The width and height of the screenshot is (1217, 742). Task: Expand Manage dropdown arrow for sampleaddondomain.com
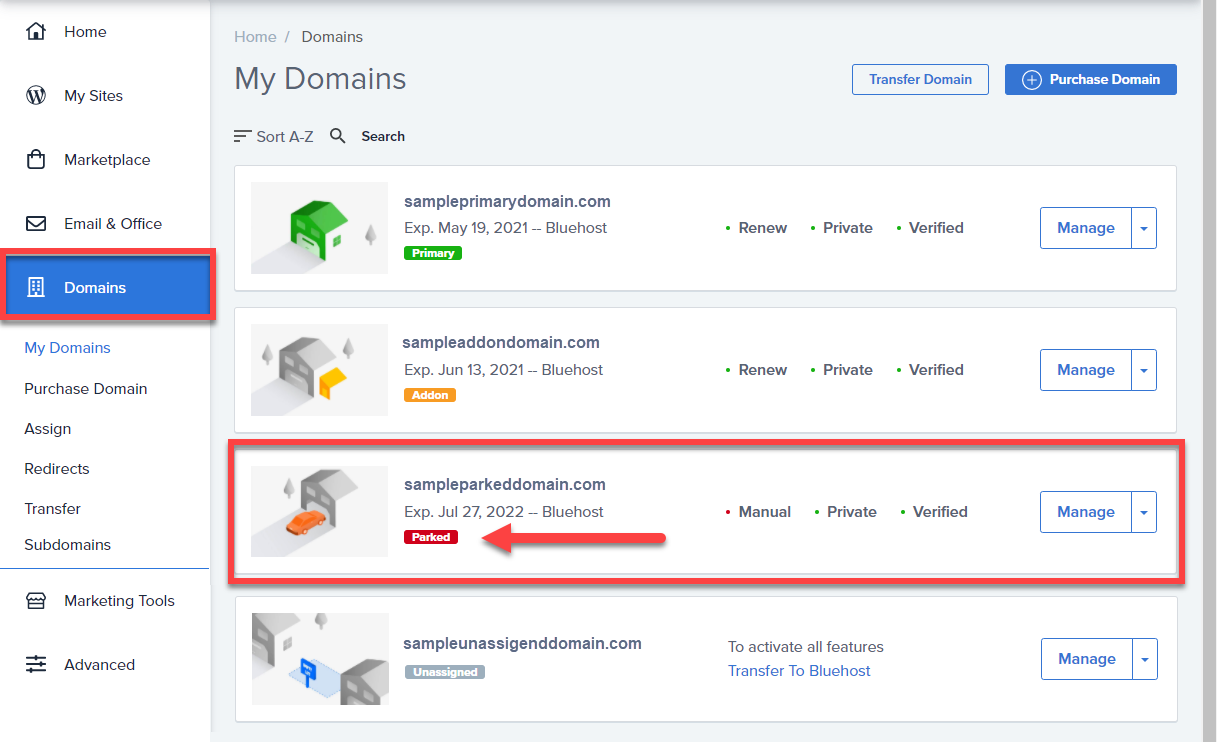coord(1144,370)
